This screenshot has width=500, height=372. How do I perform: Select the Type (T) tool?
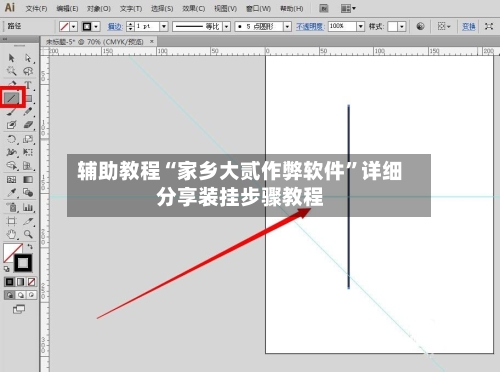tap(28, 85)
